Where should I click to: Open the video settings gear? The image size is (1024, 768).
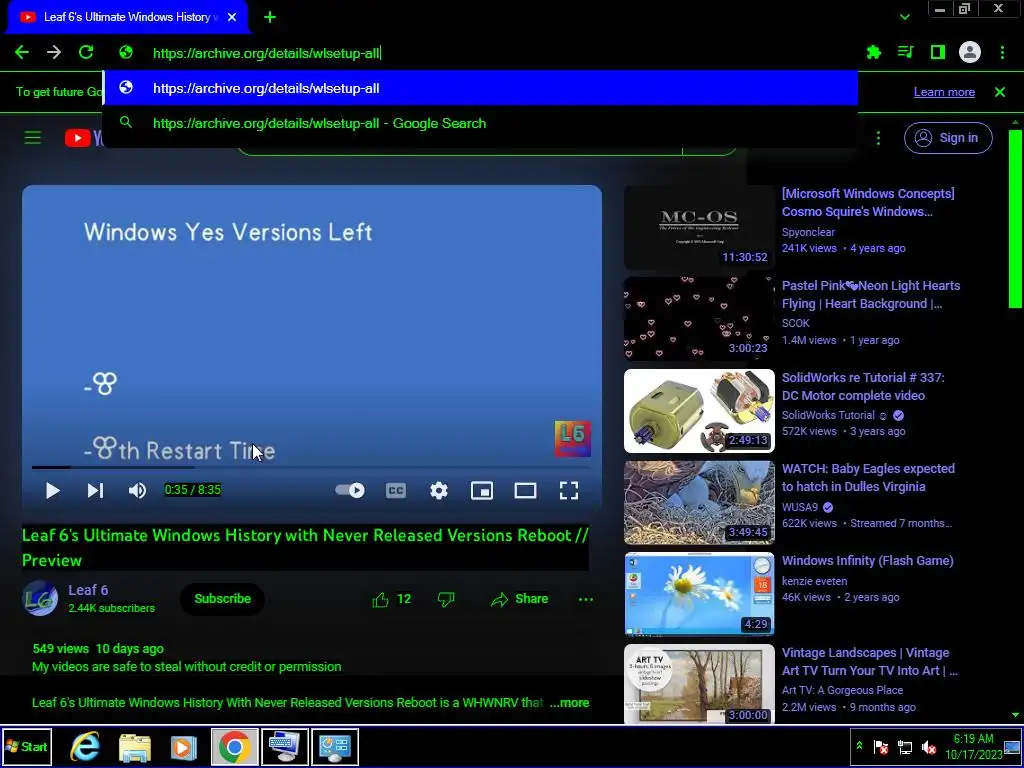click(x=439, y=490)
